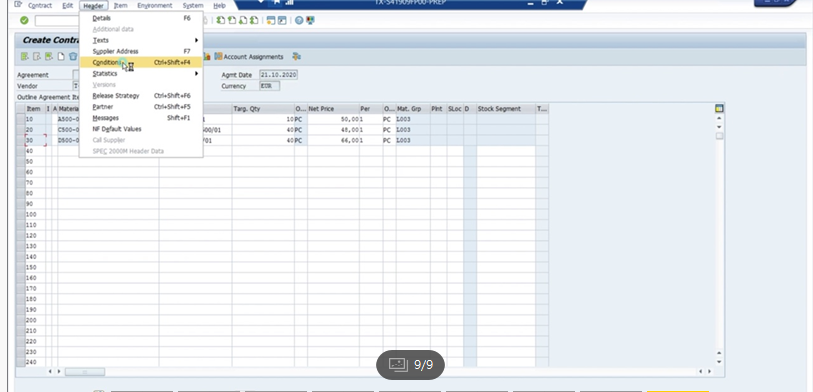Click the blank page create icon

[61, 57]
